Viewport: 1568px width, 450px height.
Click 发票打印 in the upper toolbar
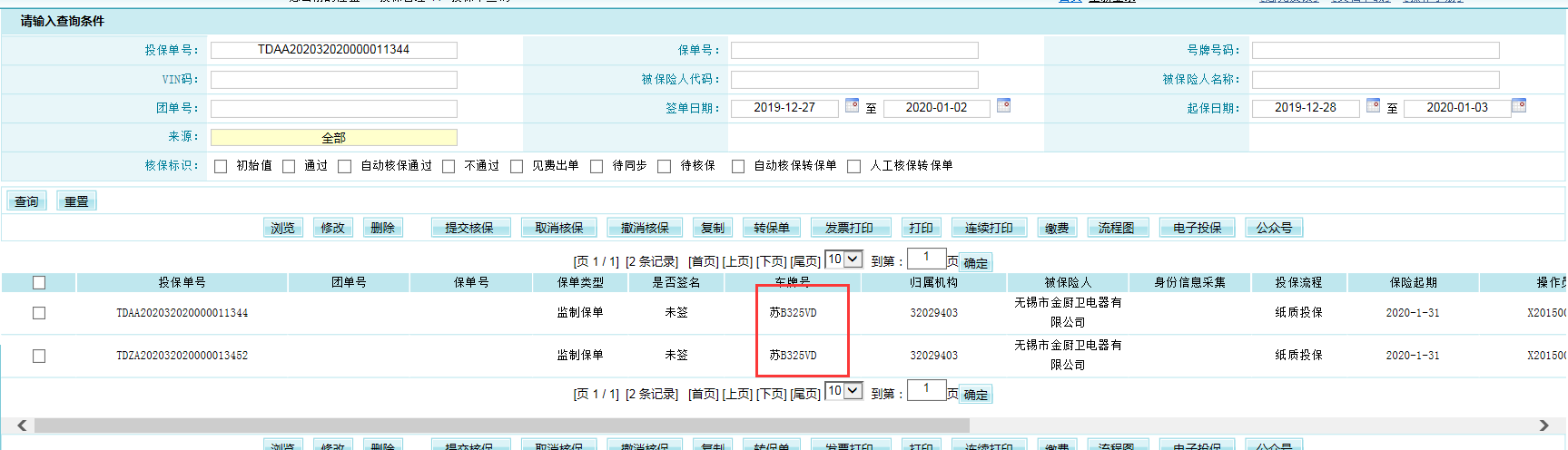(849, 228)
